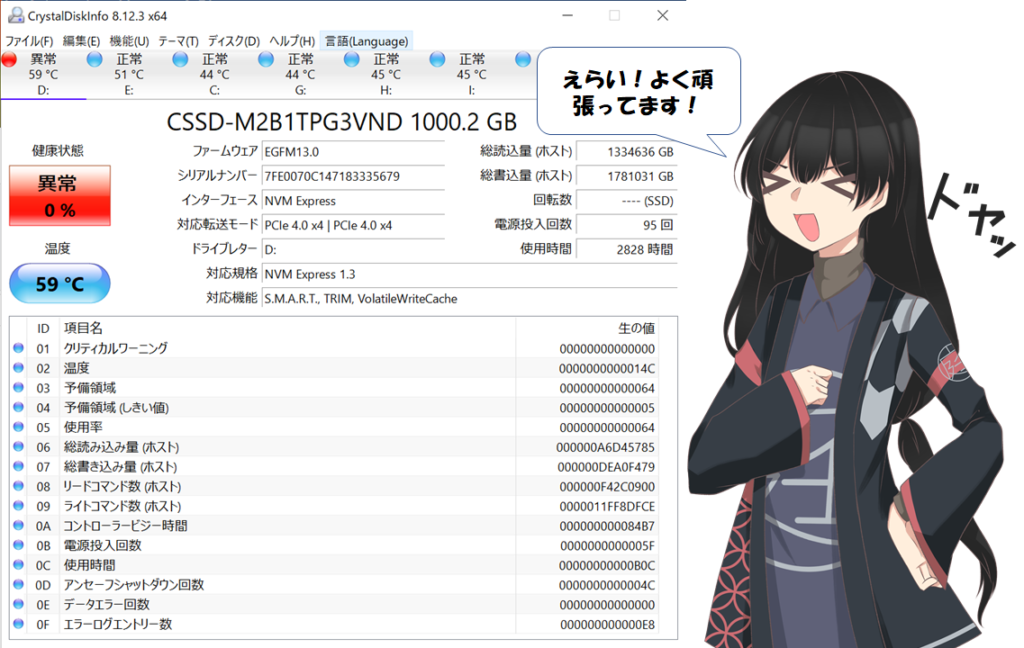The width and height of the screenshot is (1024, 648).
Task: Click the status orb for ライトコマンド数 row
Action: pos(18,506)
